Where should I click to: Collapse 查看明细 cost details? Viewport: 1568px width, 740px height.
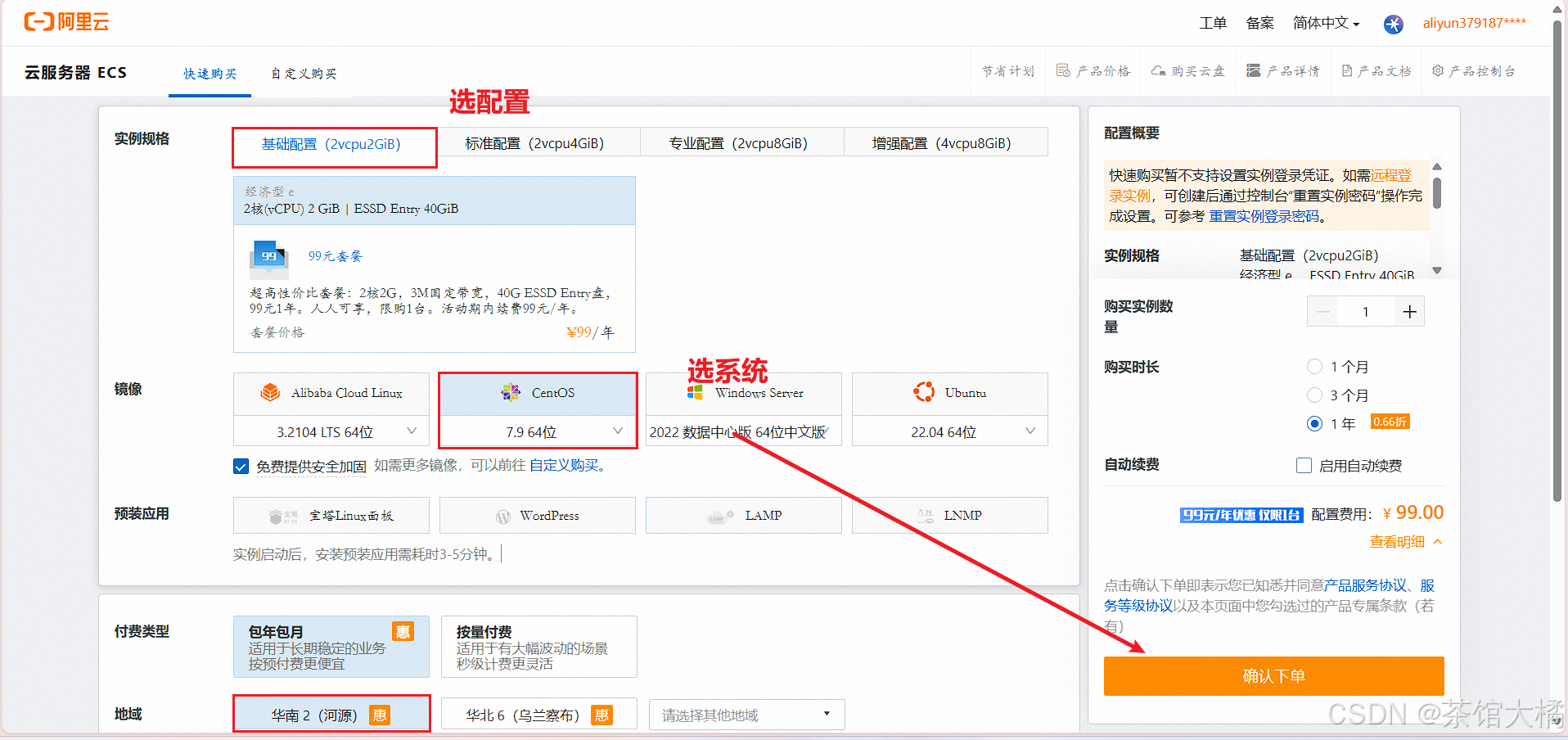click(1406, 542)
